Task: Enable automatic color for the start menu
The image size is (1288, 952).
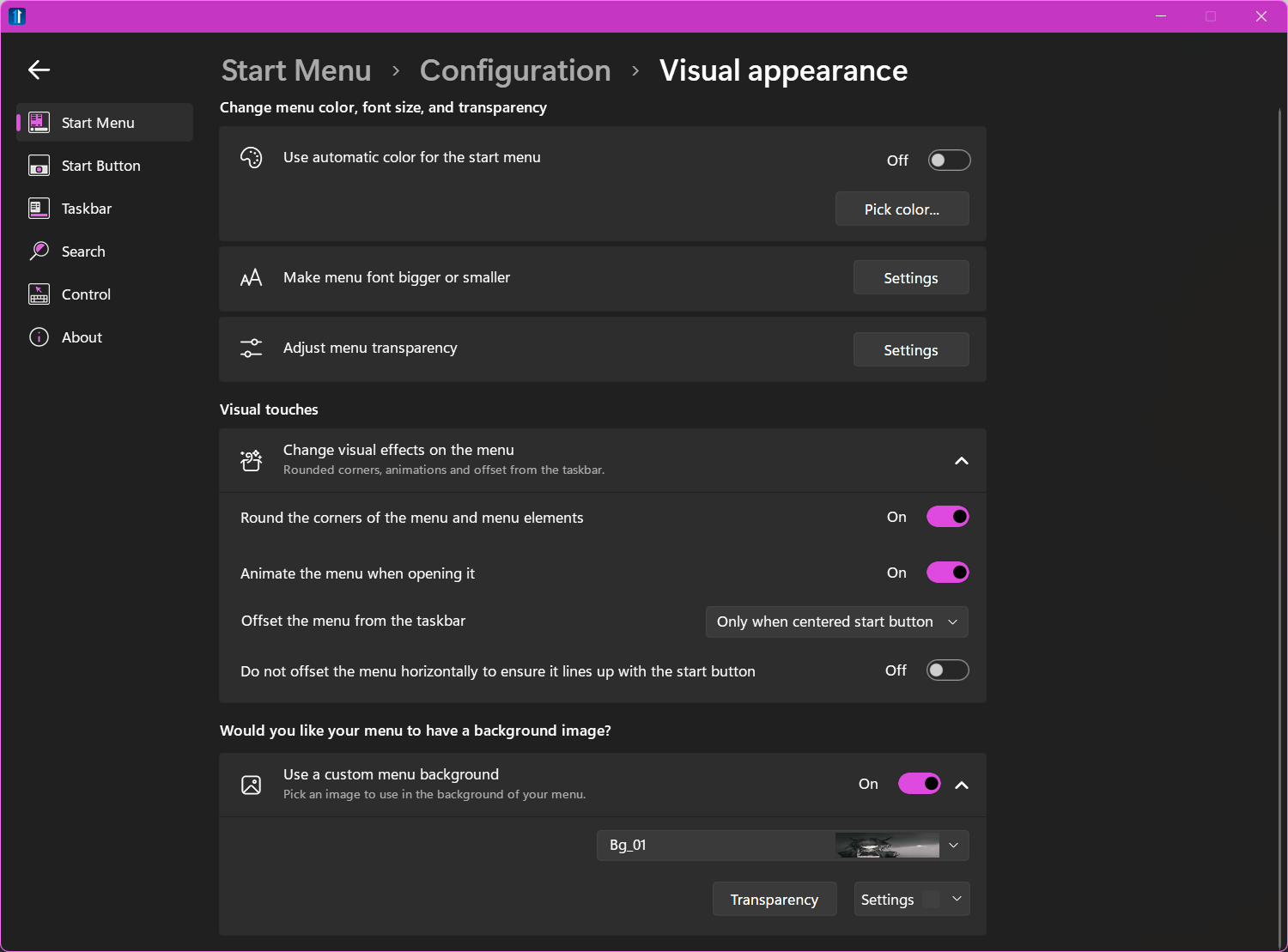Action: click(949, 161)
